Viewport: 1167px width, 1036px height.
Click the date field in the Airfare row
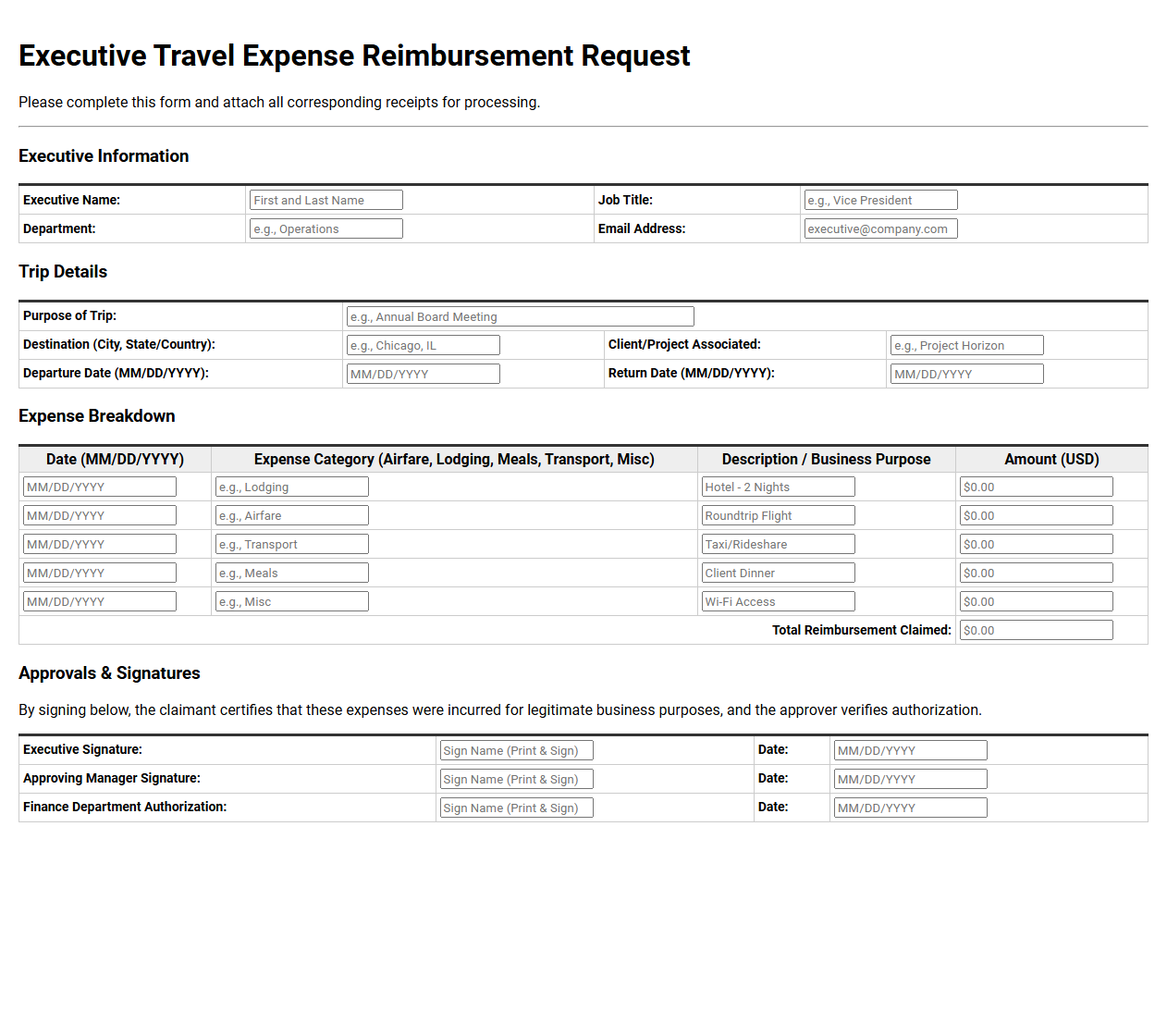click(x=100, y=515)
